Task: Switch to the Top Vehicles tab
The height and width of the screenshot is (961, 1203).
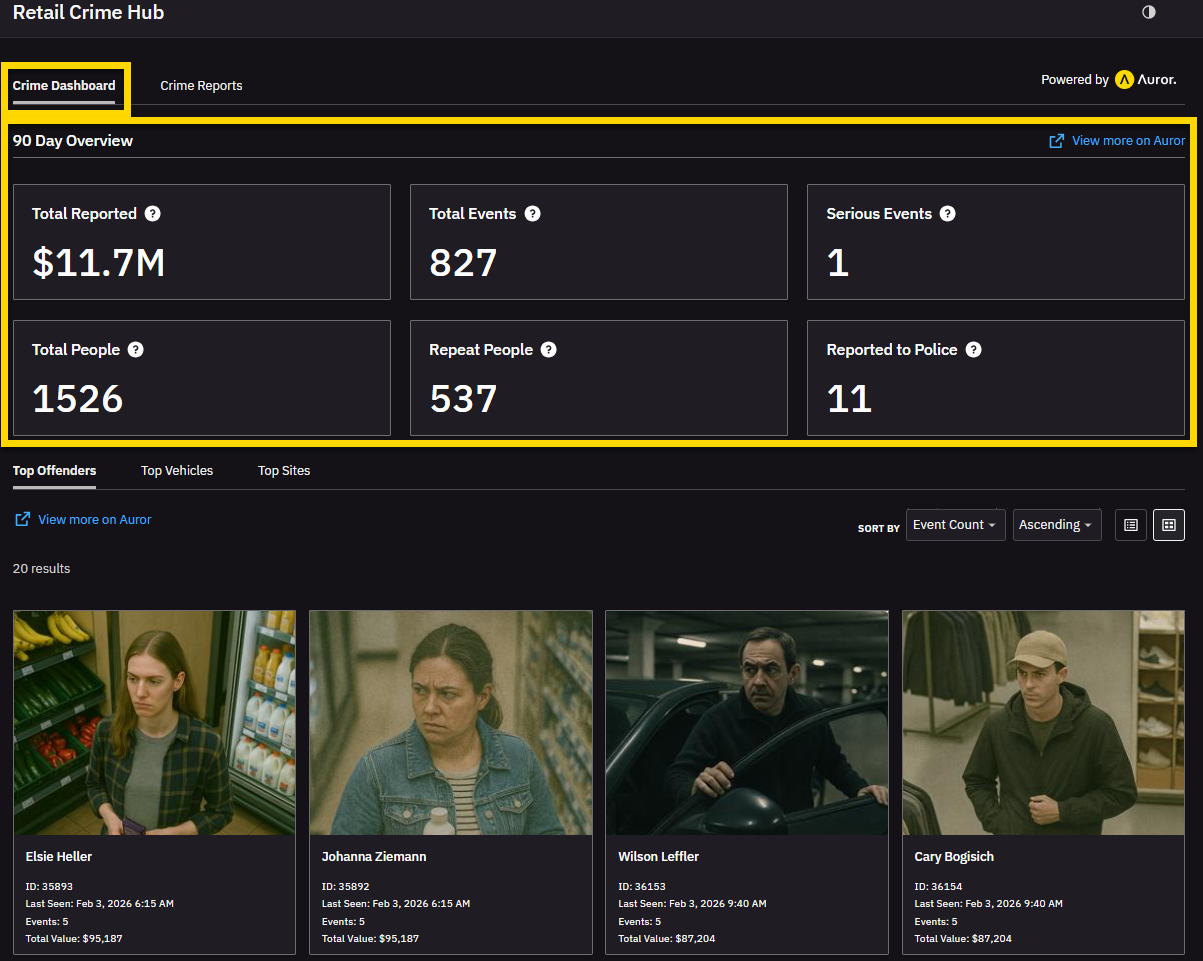Action: (x=177, y=471)
